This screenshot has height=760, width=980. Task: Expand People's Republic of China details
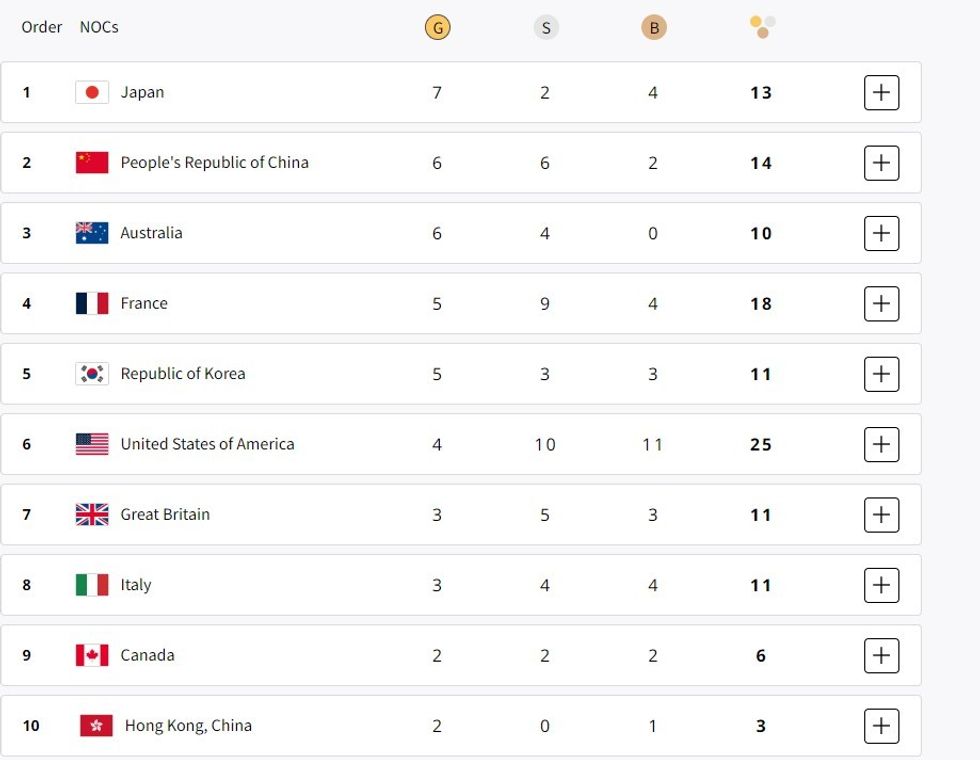(881, 163)
